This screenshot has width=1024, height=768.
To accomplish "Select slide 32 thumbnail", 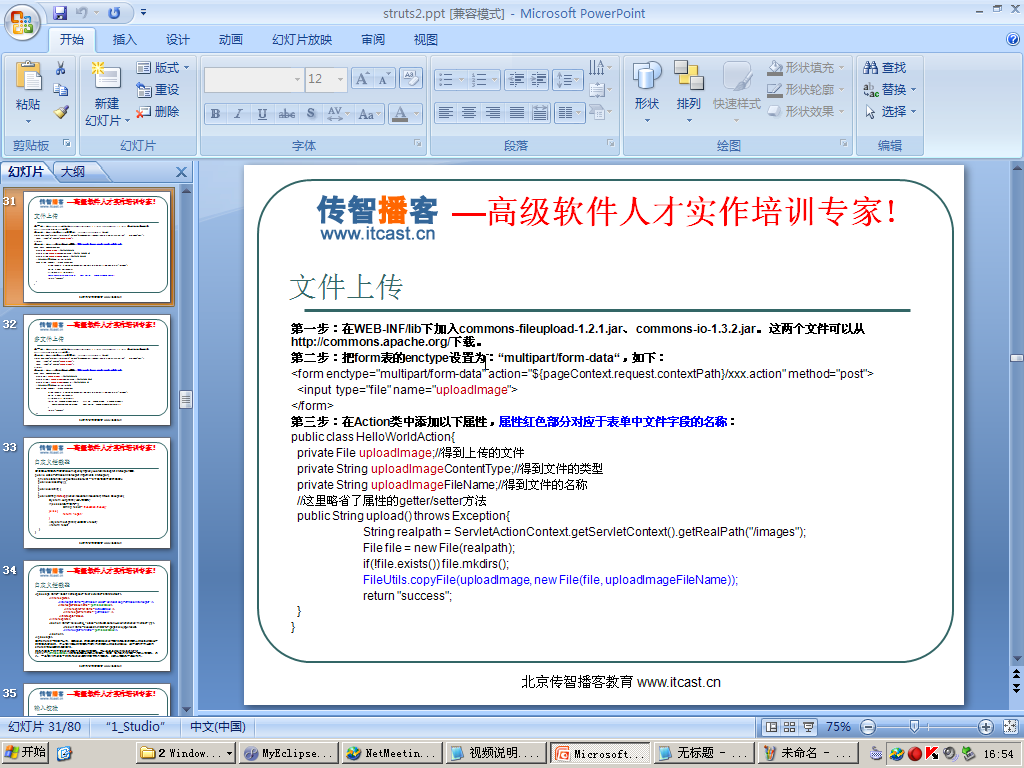I will point(97,370).
